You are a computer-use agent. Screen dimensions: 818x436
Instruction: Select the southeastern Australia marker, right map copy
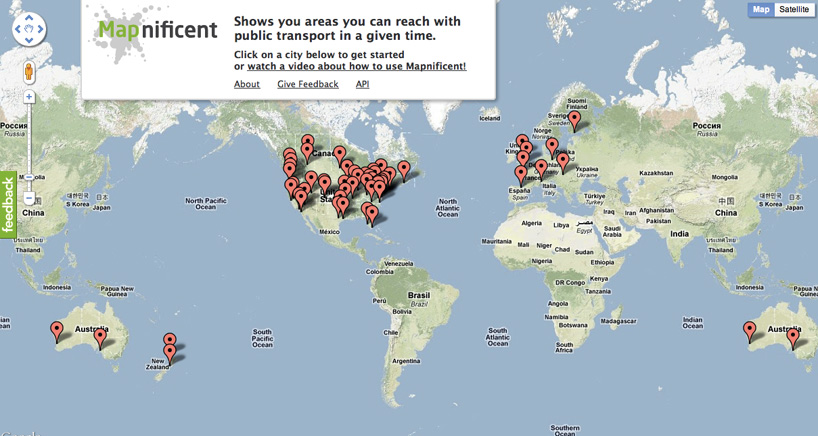point(792,339)
